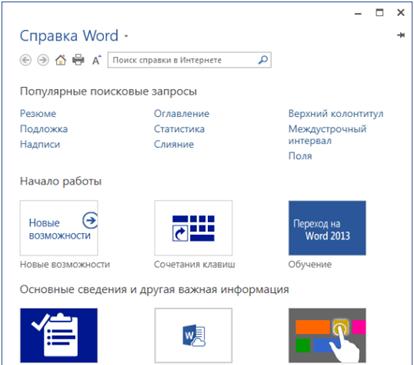414x365 pixels.
Task: Click the Обучение caption
Action: click(x=310, y=264)
